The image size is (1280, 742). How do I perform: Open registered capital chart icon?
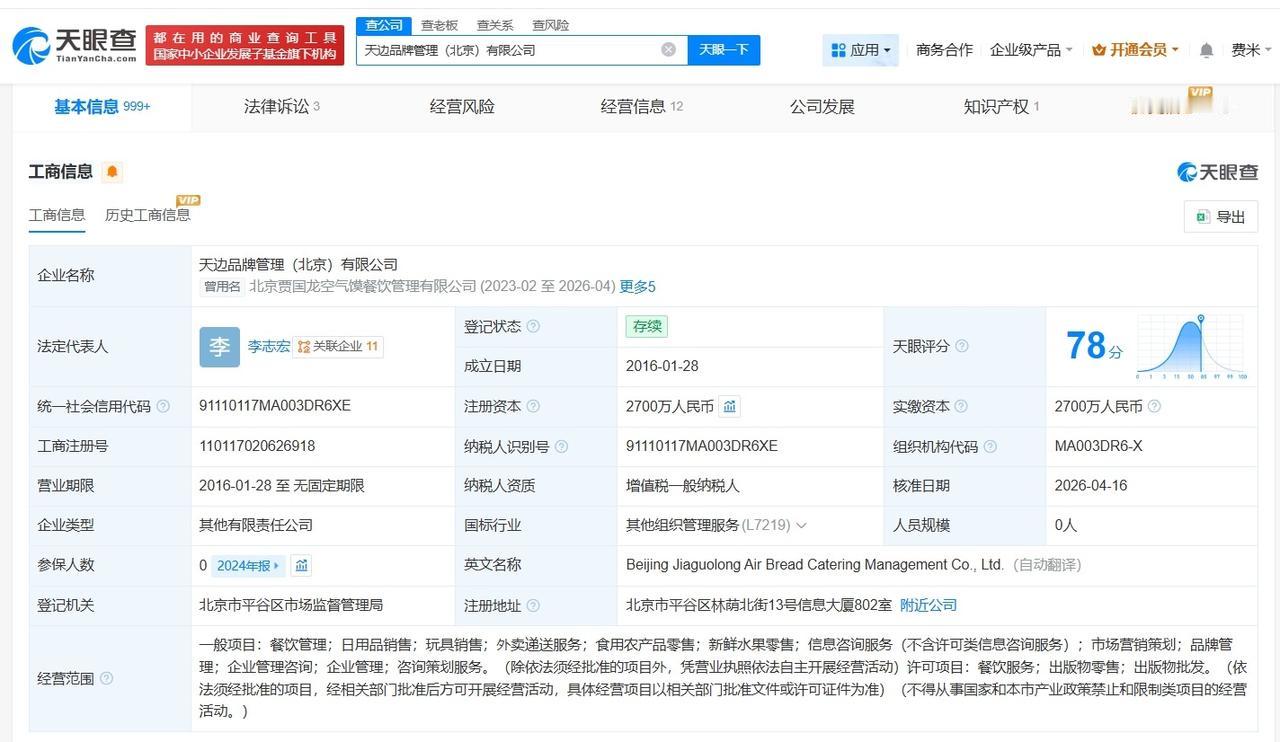[730, 406]
